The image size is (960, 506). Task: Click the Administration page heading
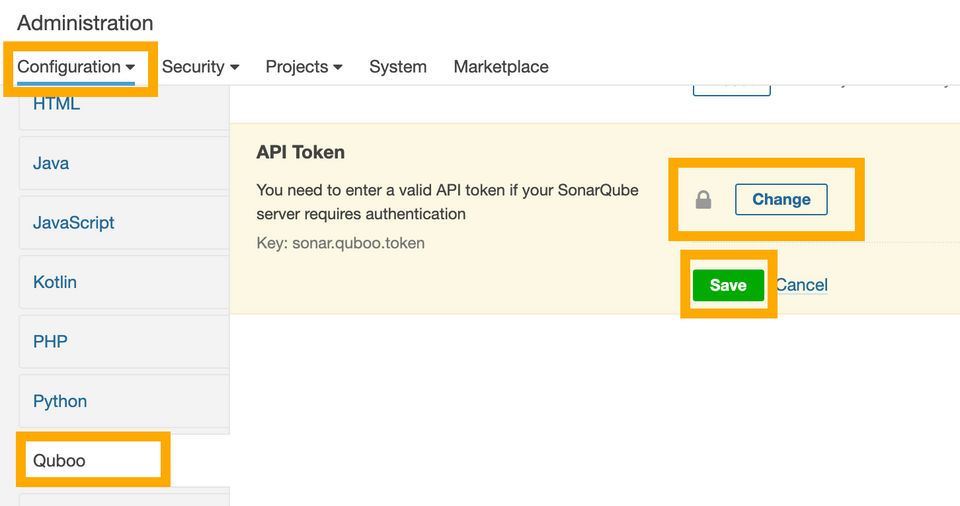(85, 23)
